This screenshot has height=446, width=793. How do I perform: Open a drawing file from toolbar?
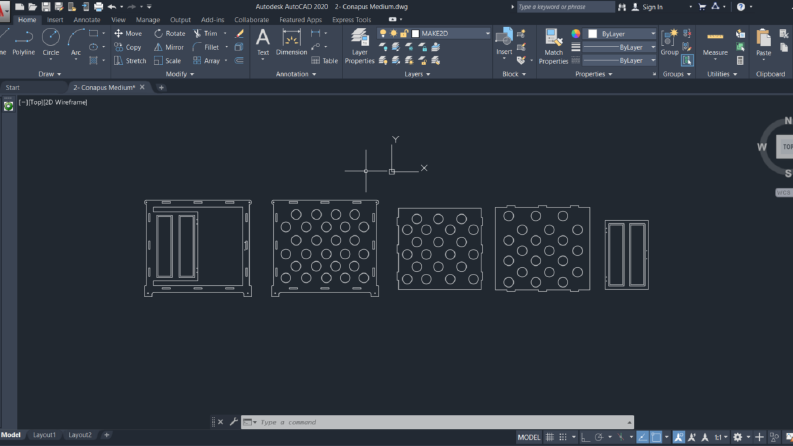(32, 7)
